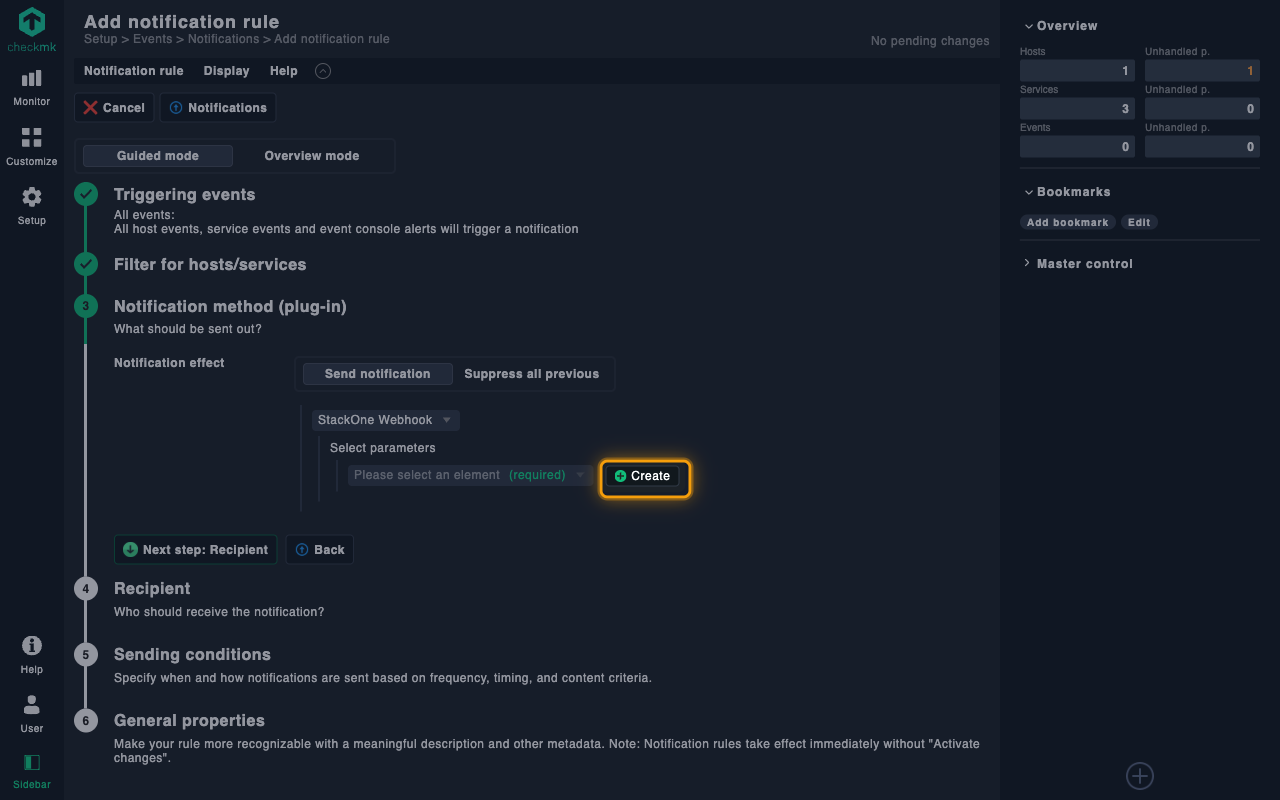
Task: Click the Notifications button
Action: pyautogui.click(x=218, y=108)
